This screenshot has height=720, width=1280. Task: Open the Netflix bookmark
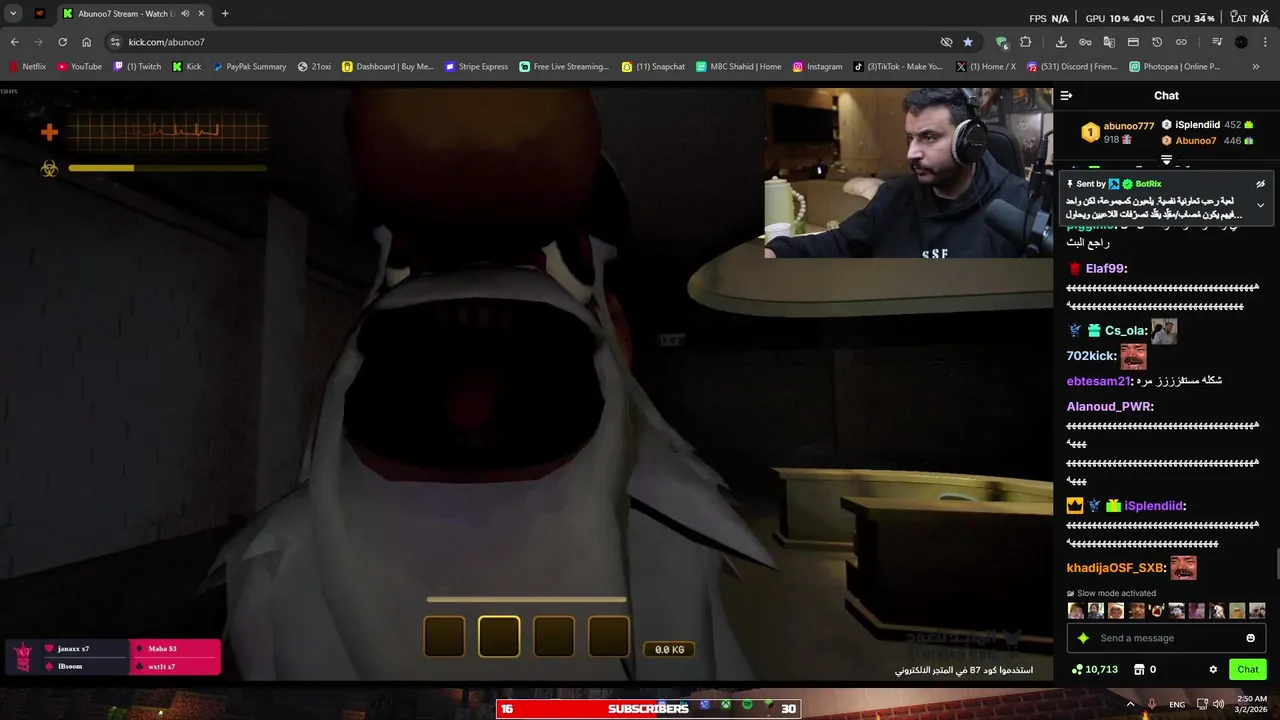click(27, 67)
